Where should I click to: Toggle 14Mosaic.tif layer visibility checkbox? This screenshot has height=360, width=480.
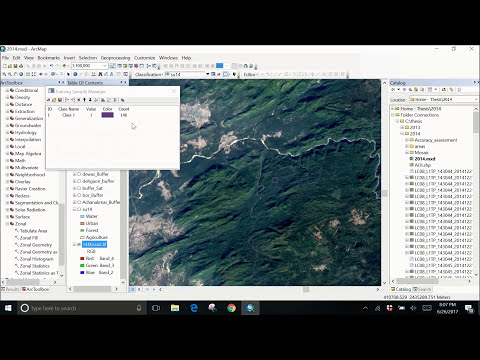pyautogui.click(x=79, y=244)
